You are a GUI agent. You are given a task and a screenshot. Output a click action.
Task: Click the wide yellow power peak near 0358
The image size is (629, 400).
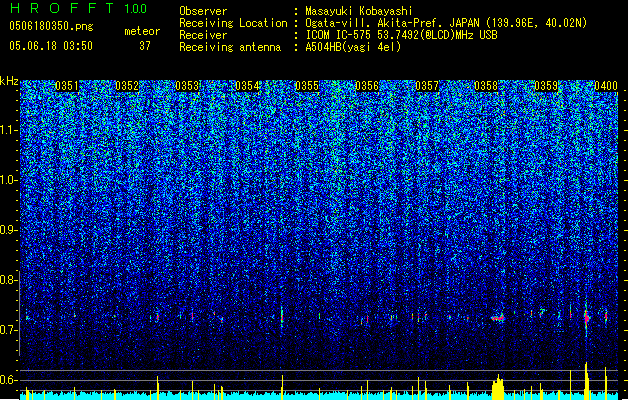click(x=498, y=387)
